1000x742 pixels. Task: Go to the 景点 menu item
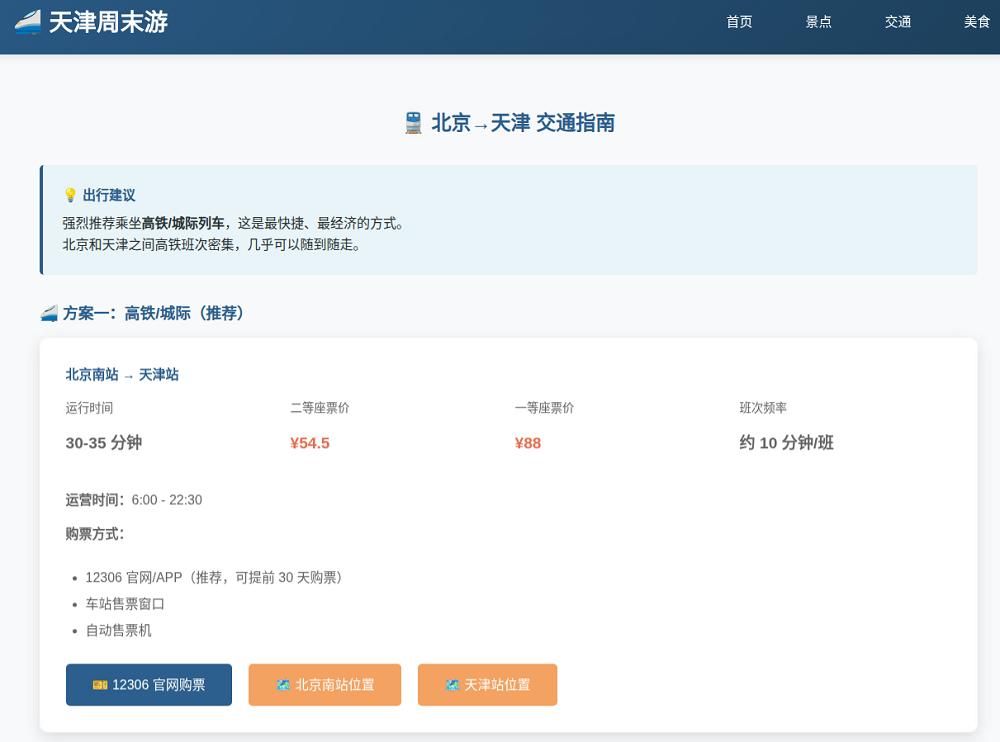click(818, 22)
